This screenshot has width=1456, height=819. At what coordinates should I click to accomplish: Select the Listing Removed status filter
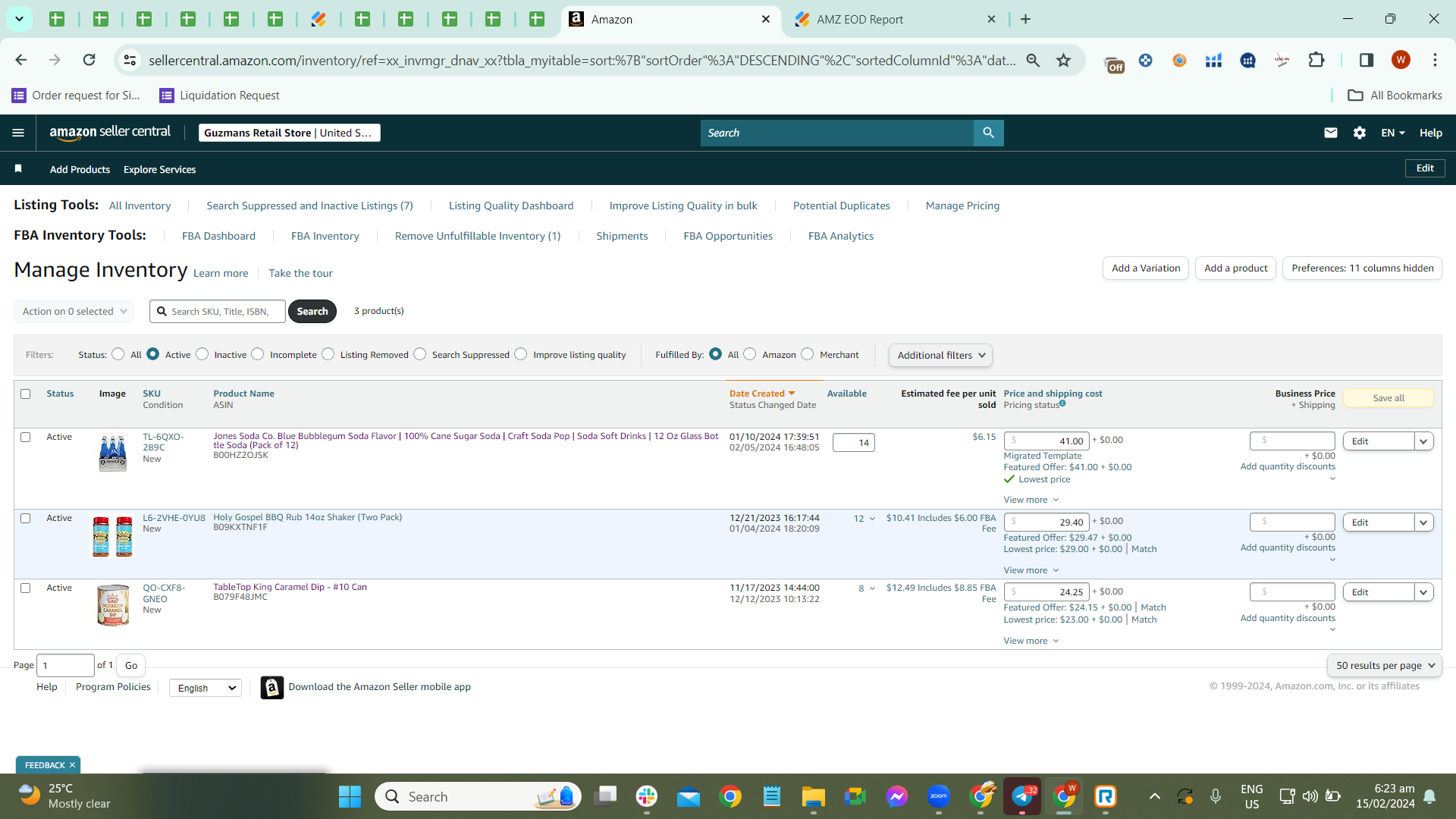tap(328, 354)
